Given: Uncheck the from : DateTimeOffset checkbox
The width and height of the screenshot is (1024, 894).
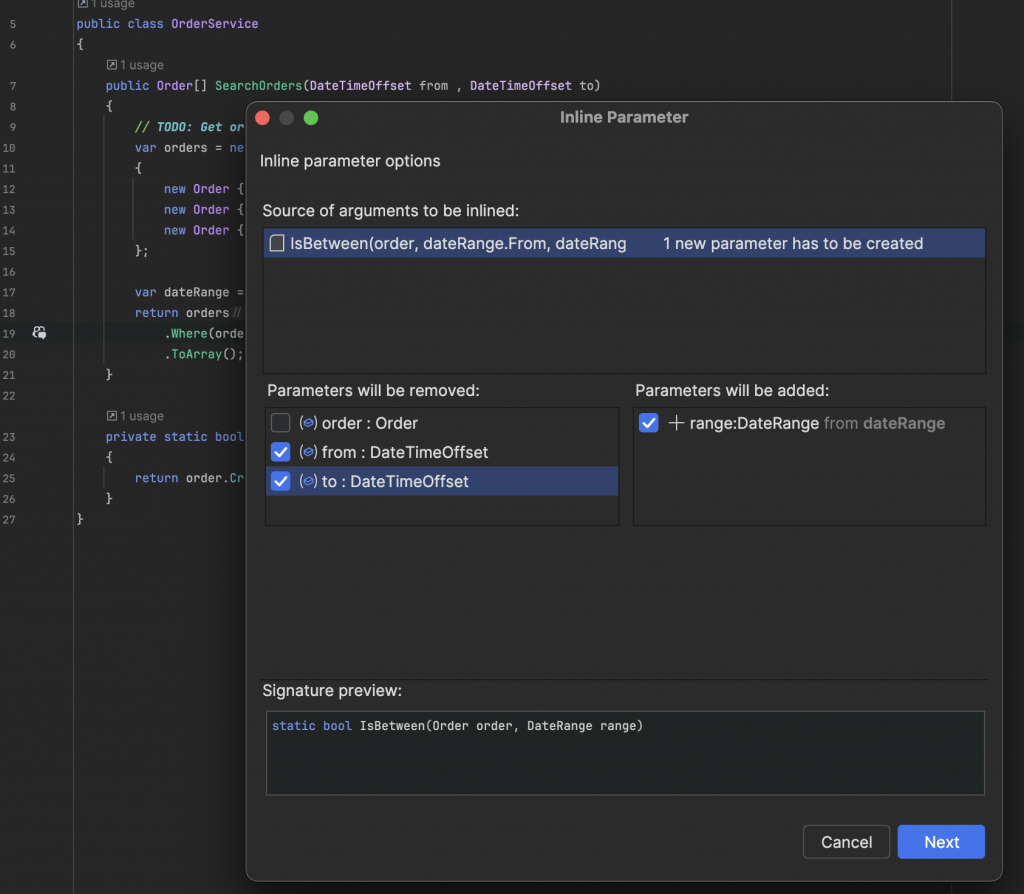Looking at the screenshot, I should [x=281, y=452].
